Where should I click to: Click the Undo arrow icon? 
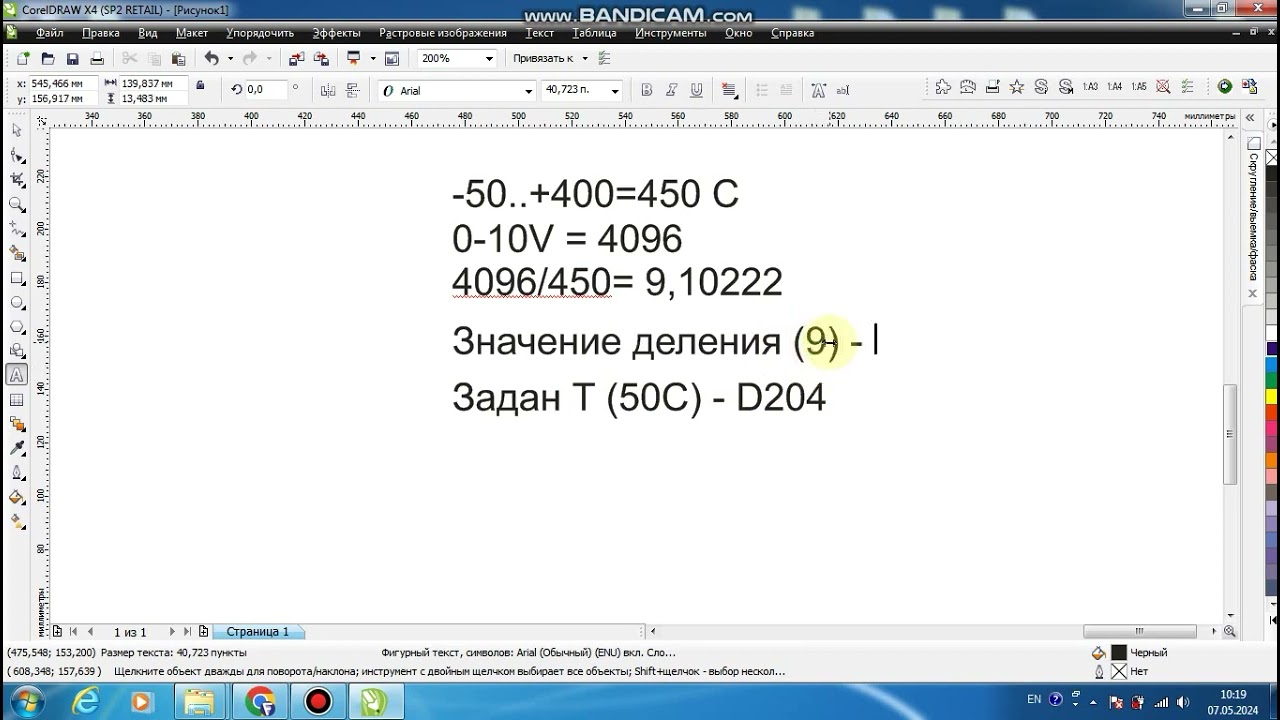(211, 59)
